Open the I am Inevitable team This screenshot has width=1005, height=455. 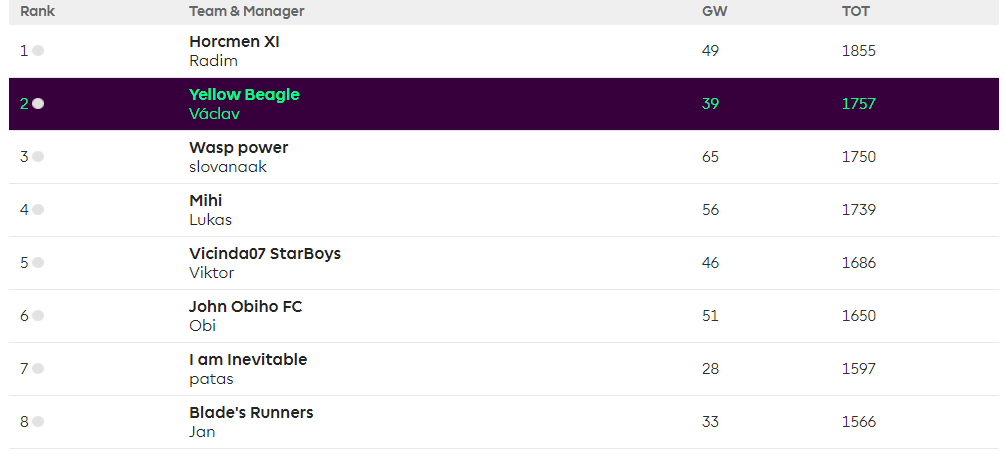[248, 360]
